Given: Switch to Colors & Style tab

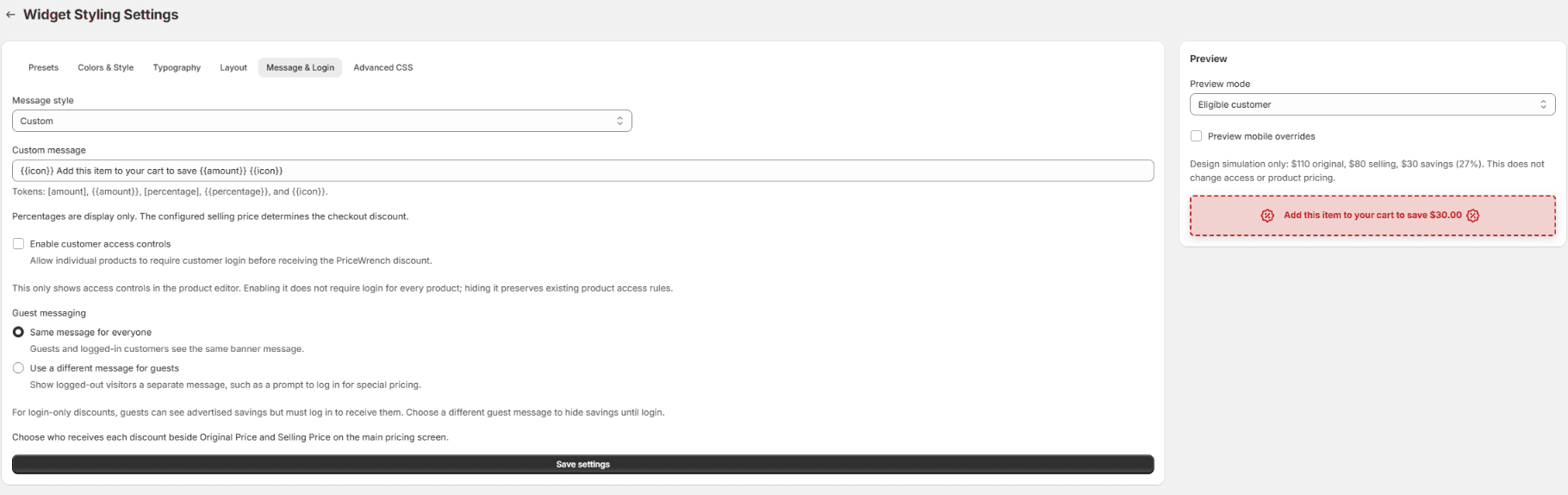Looking at the screenshot, I should click(x=106, y=67).
